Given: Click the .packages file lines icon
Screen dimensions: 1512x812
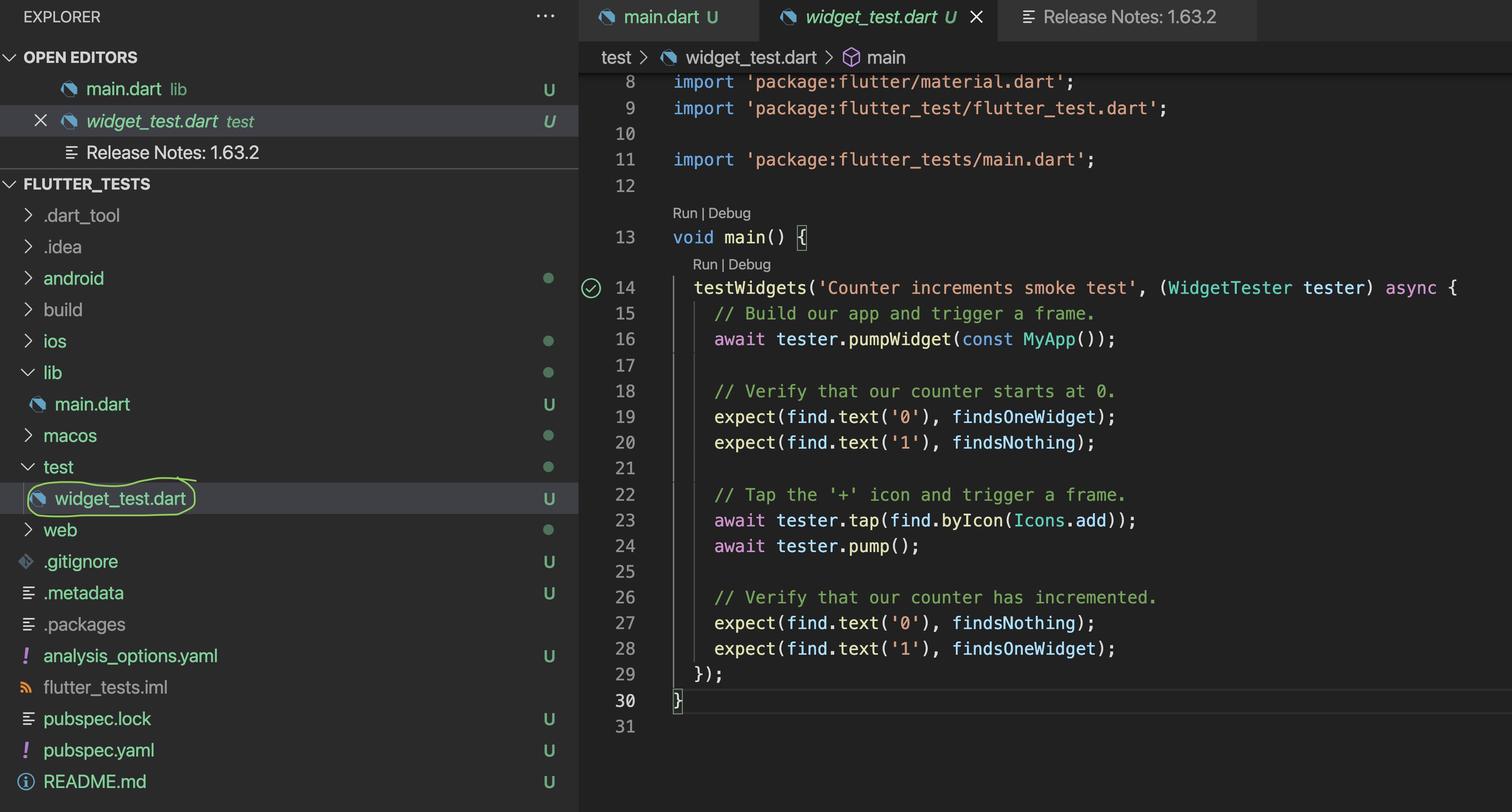Looking at the screenshot, I should click(x=28, y=624).
